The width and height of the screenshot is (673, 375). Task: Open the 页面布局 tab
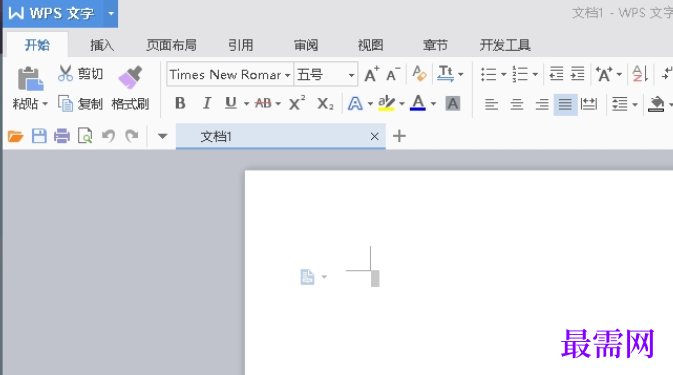click(x=171, y=45)
